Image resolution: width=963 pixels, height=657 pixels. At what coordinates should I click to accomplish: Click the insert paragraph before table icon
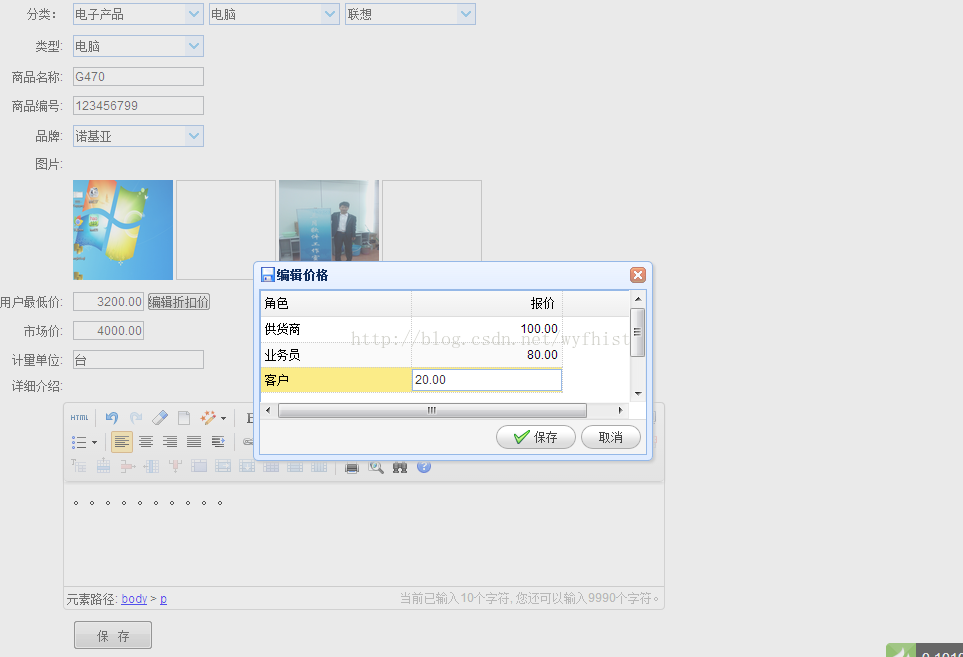pyautogui.click(x=79, y=466)
